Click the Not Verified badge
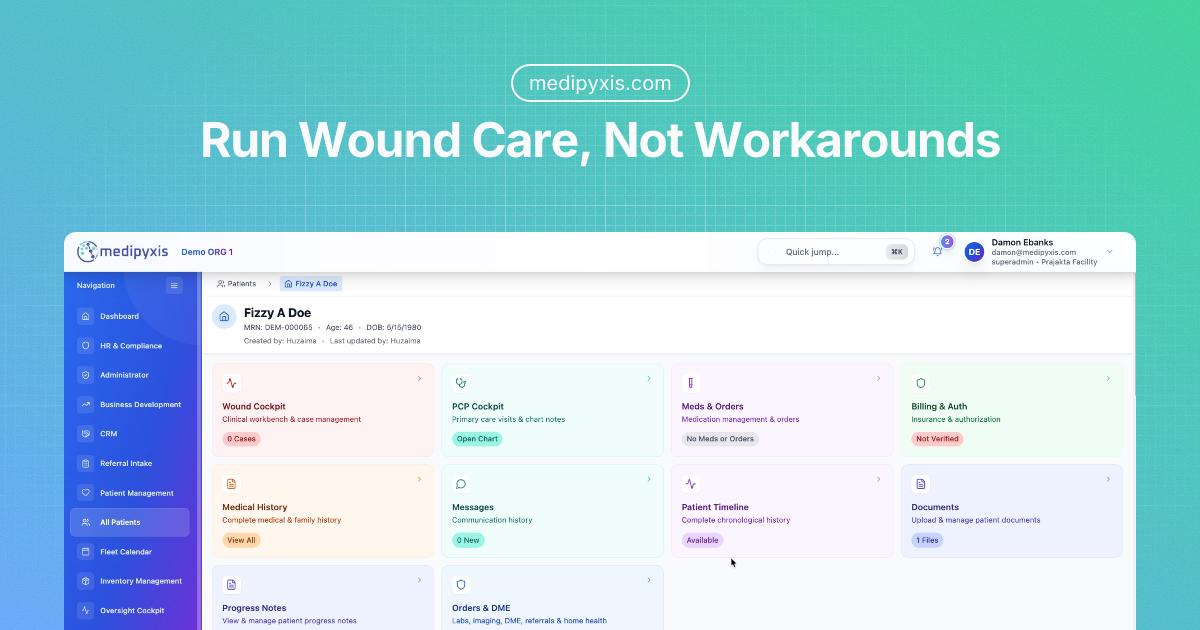 click(x=937, y=439)
